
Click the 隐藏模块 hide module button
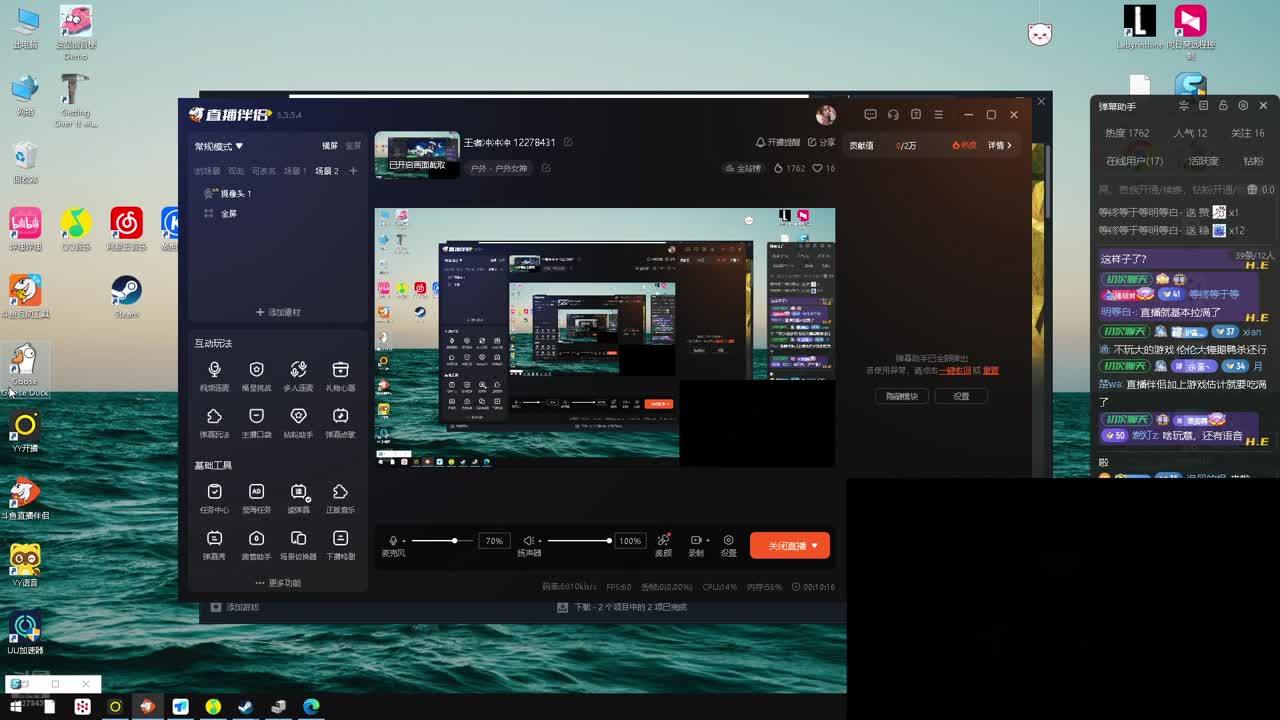point(901,396)
